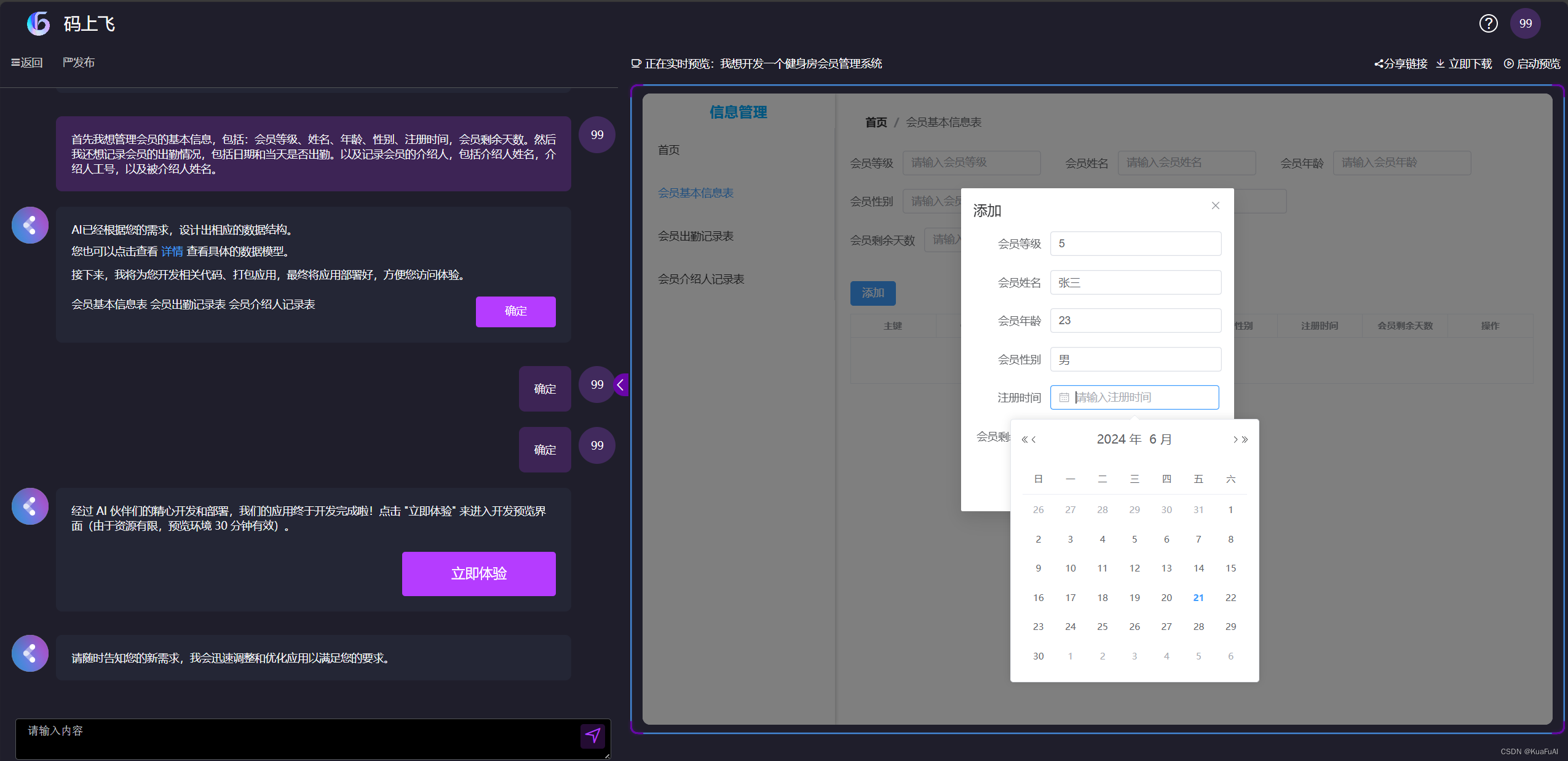
Task: Click the help question mark icon
Action: (1488, 23)
